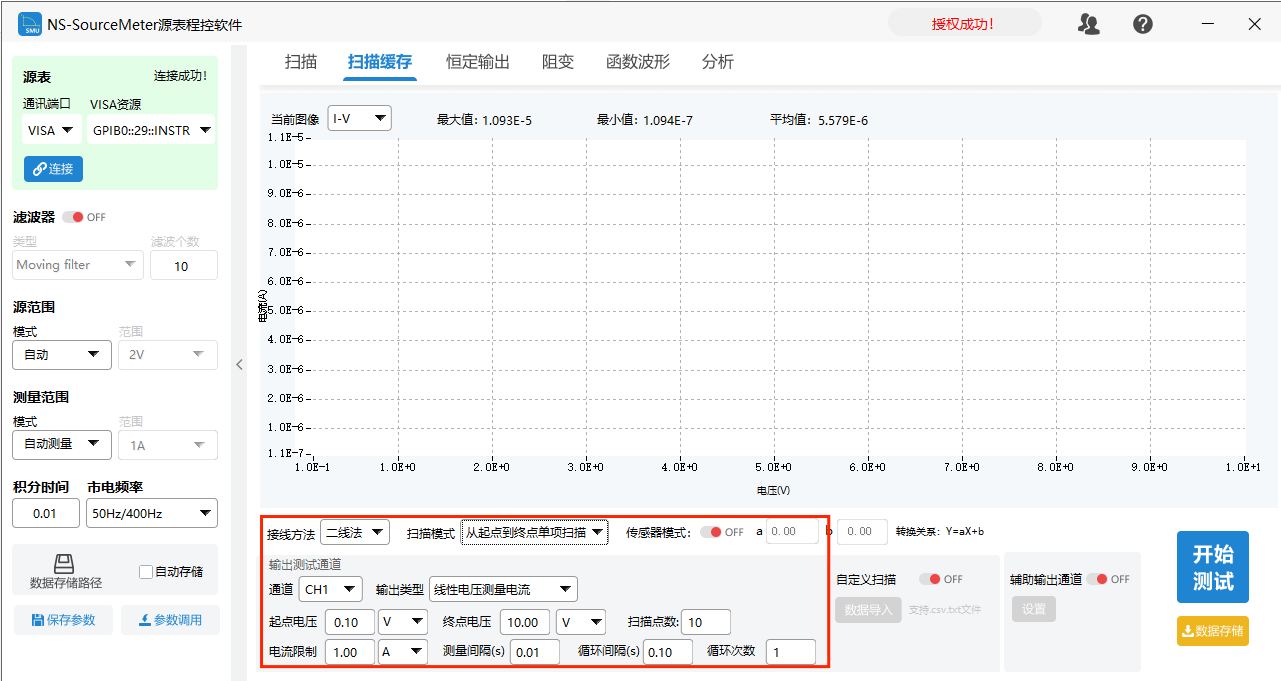Open the 扫描模式 dropdown

tap(534, 533)
